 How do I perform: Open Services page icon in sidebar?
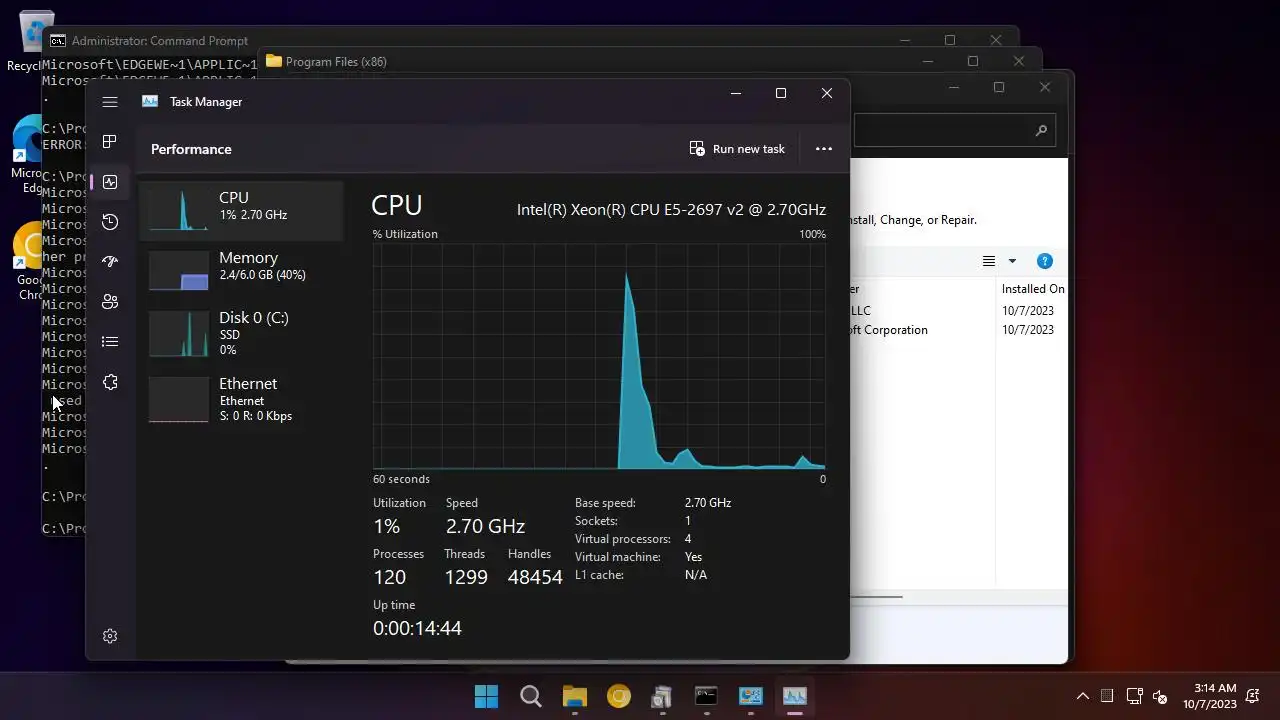click(x=110, y=382)
